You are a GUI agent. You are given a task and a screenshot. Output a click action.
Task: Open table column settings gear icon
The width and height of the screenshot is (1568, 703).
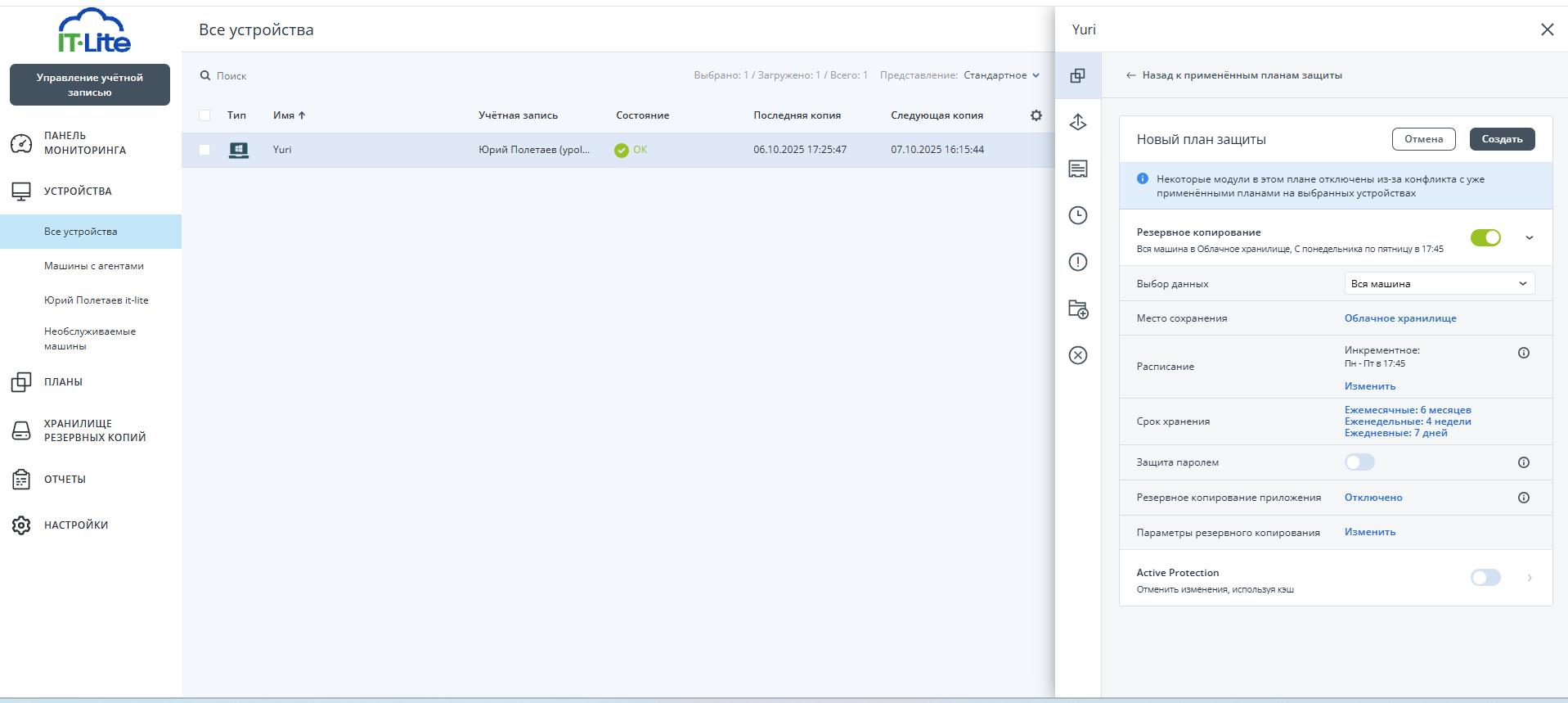(1036, 115)
